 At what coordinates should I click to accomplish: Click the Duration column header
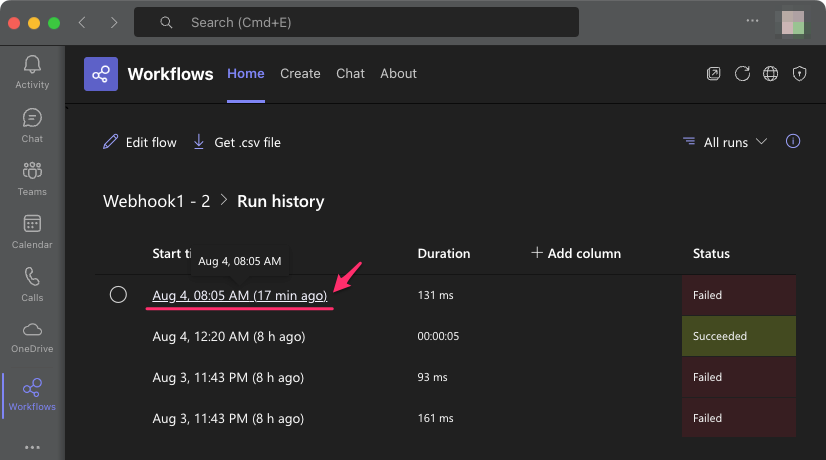(444, 253)
